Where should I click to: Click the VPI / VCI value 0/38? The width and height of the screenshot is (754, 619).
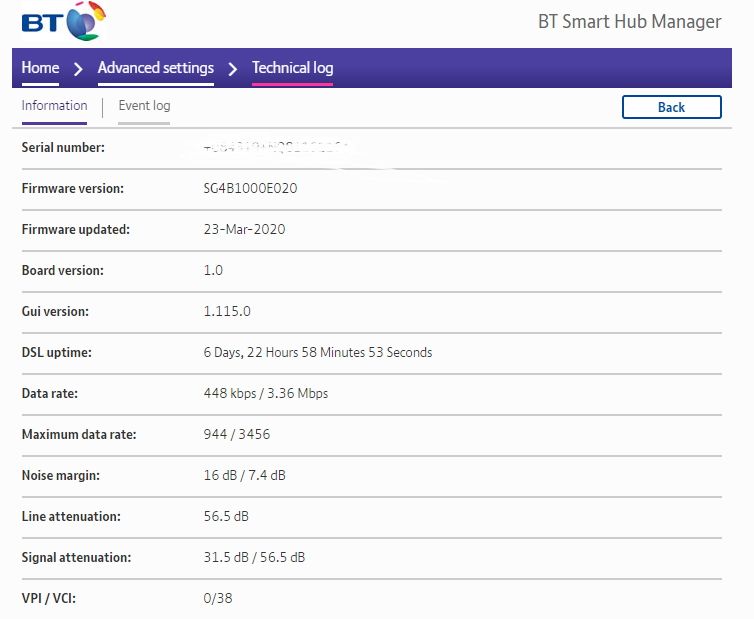218,598
